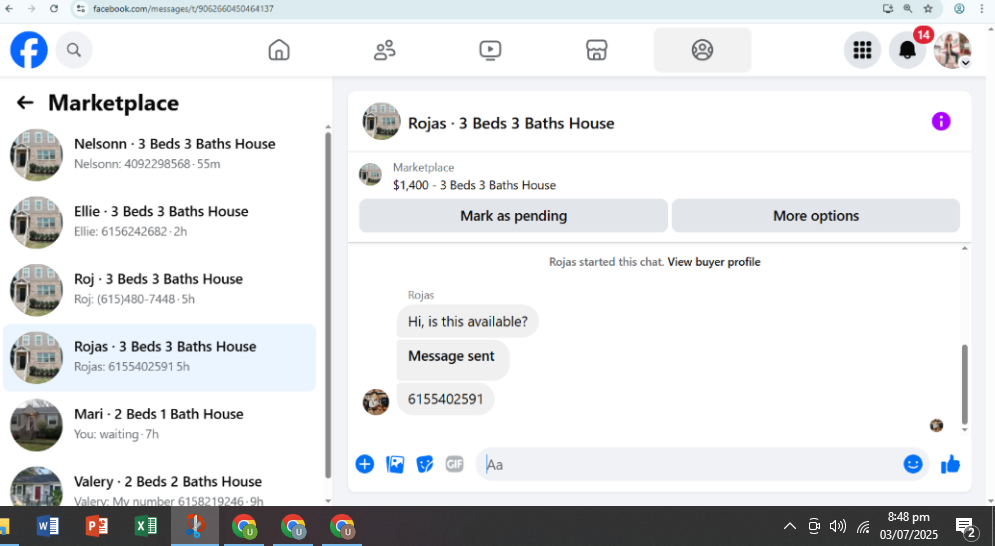Screen dimensions: 995x546
Task: Click Rojas avatar in chat header
Action: [x=381, y=121]
